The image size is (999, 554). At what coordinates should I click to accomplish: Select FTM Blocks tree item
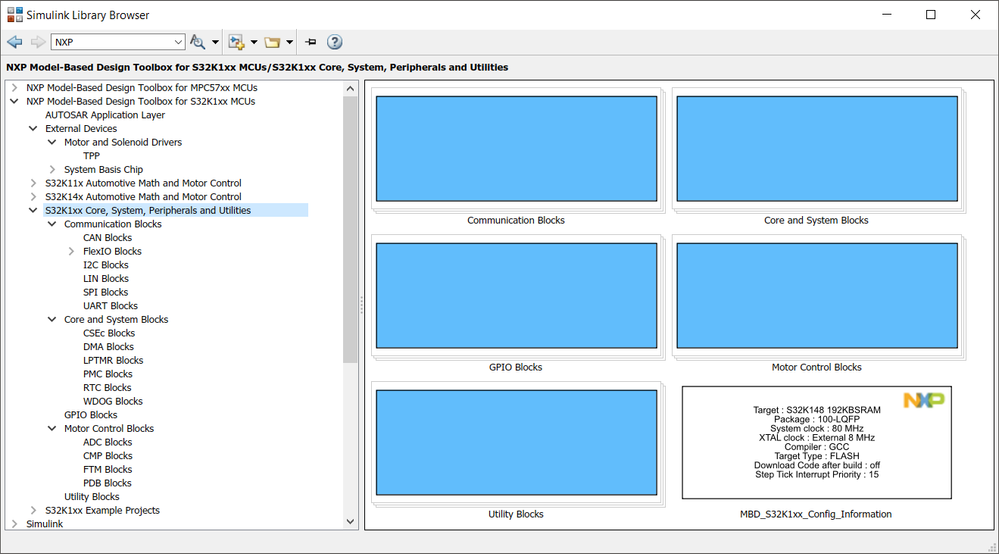[107, 469]
